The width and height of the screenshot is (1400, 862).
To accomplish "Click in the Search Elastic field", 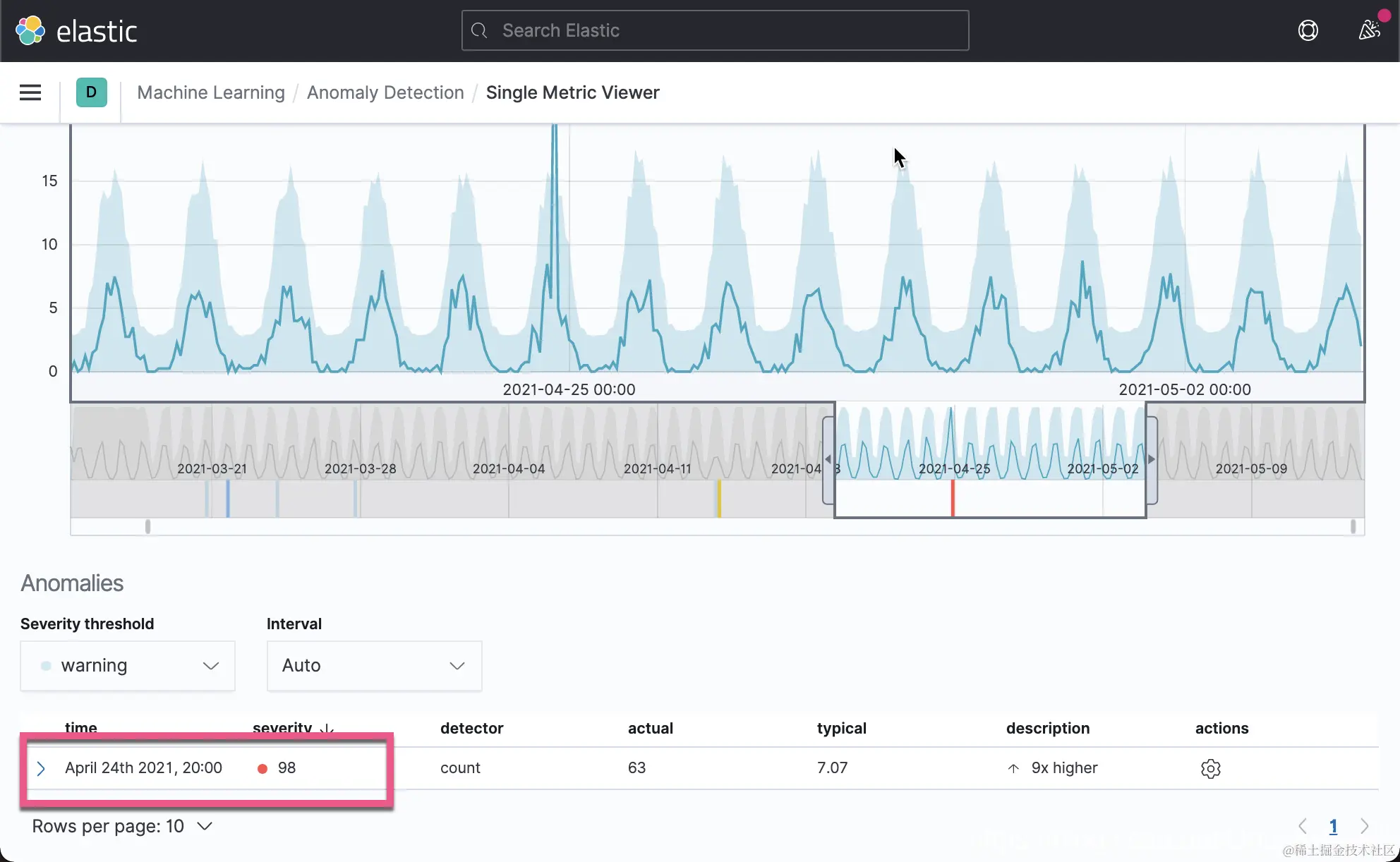I will pos(715,30).
